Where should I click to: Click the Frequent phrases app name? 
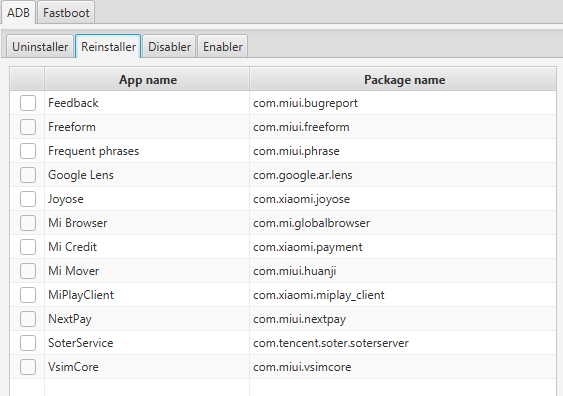click(93, 151)
